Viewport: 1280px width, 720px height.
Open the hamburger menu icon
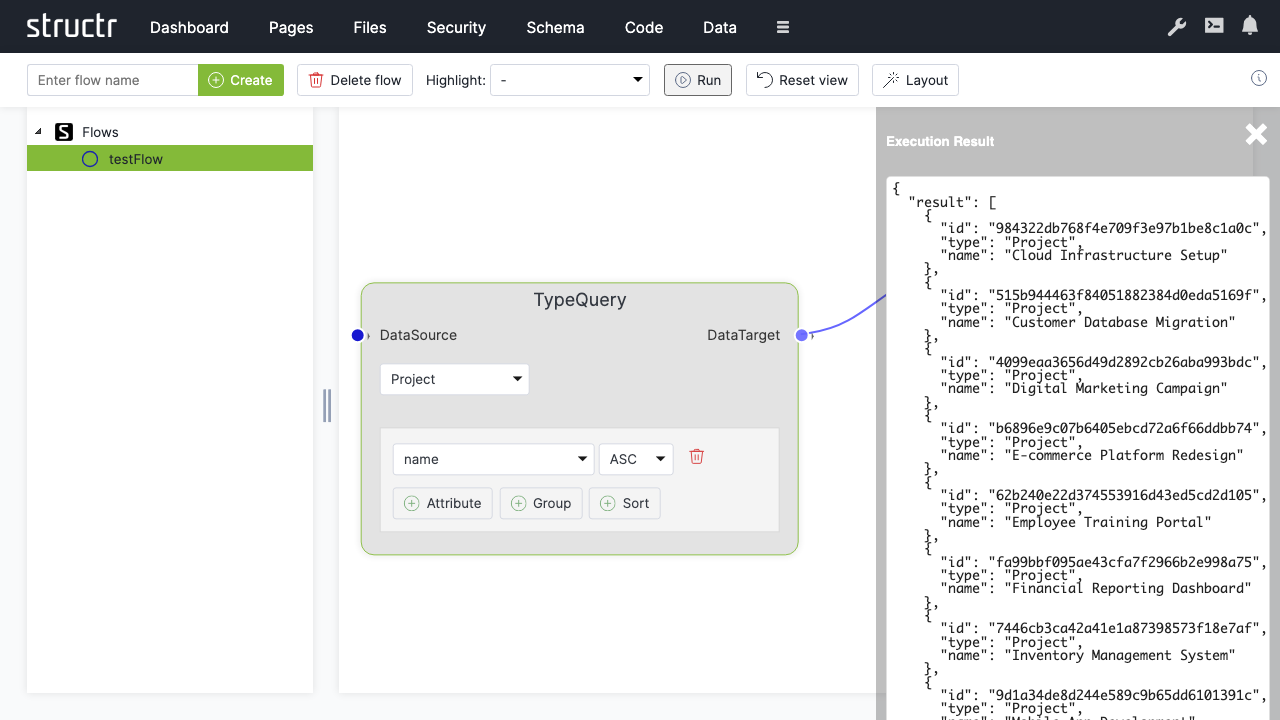click(x=783, y=27)
